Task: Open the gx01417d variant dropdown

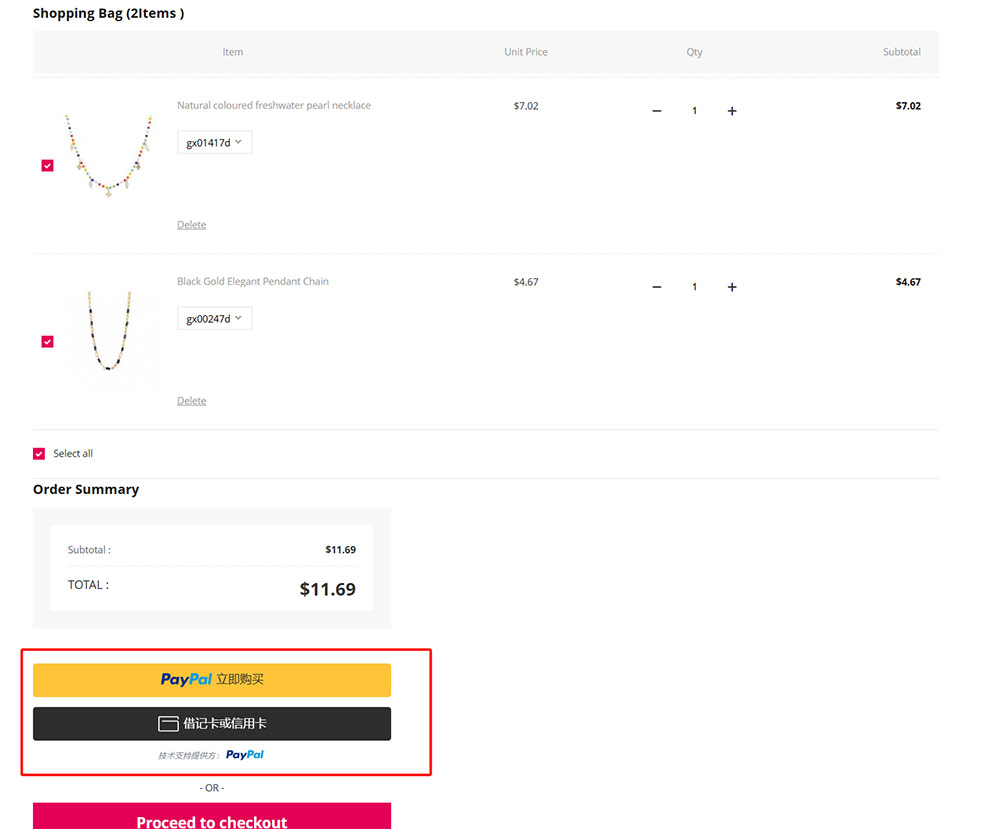Action: coord(214,142)
